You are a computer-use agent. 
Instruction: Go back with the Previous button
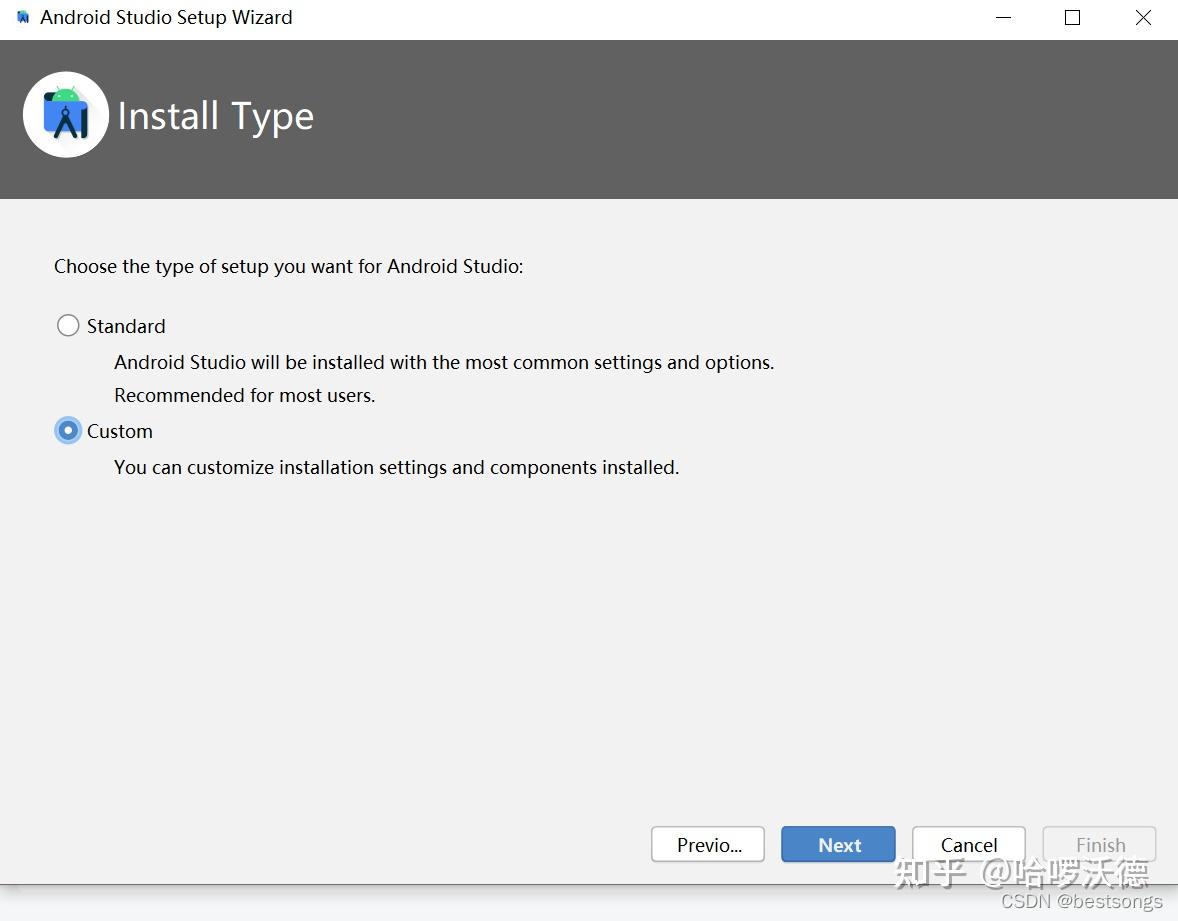pos(708,845)
